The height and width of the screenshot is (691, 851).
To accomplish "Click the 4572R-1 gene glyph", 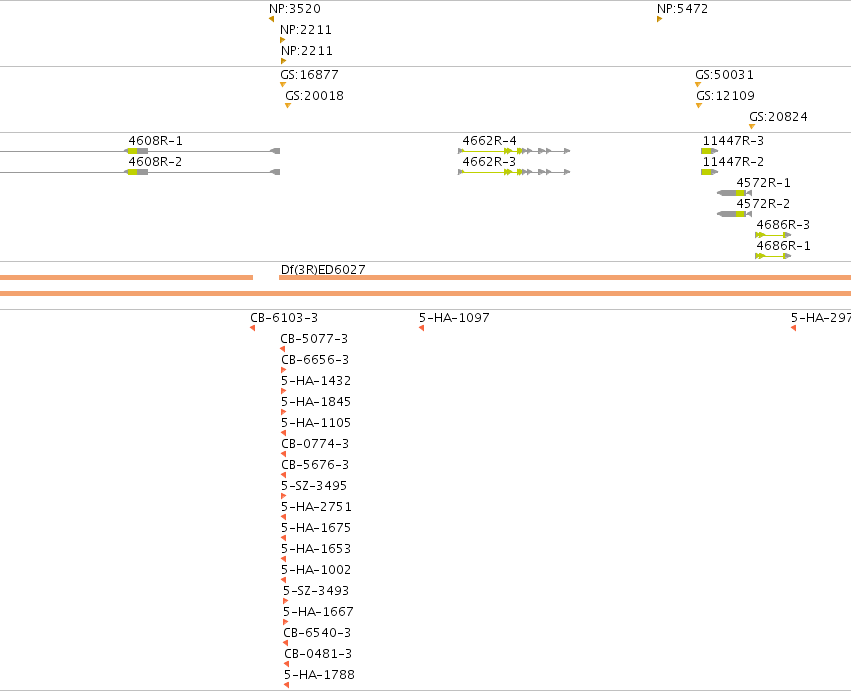I will 734,193.
